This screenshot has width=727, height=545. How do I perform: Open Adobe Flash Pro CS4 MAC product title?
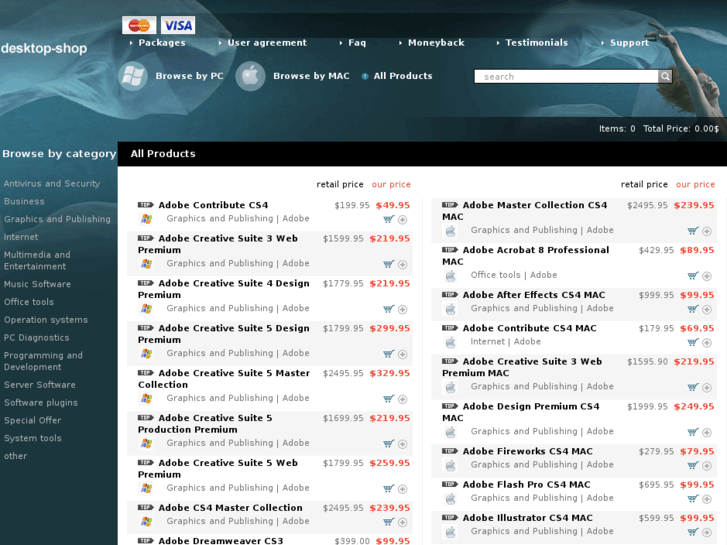pyautogui.click(x=526, y=485)
